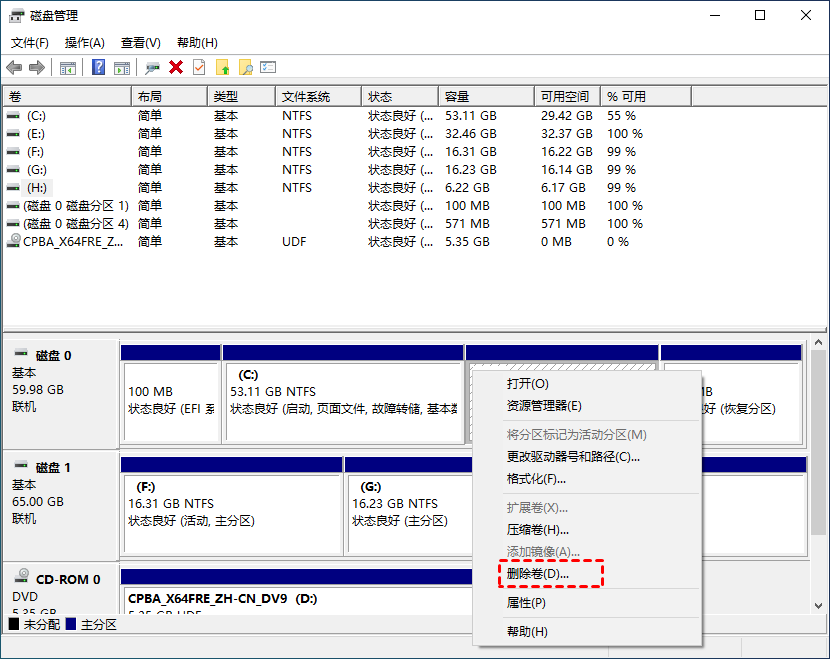Image resolution: width=830 pixels, height=659 pixels.
Task: Click the rescan disks toolbar icon
Action: [152, 67]
